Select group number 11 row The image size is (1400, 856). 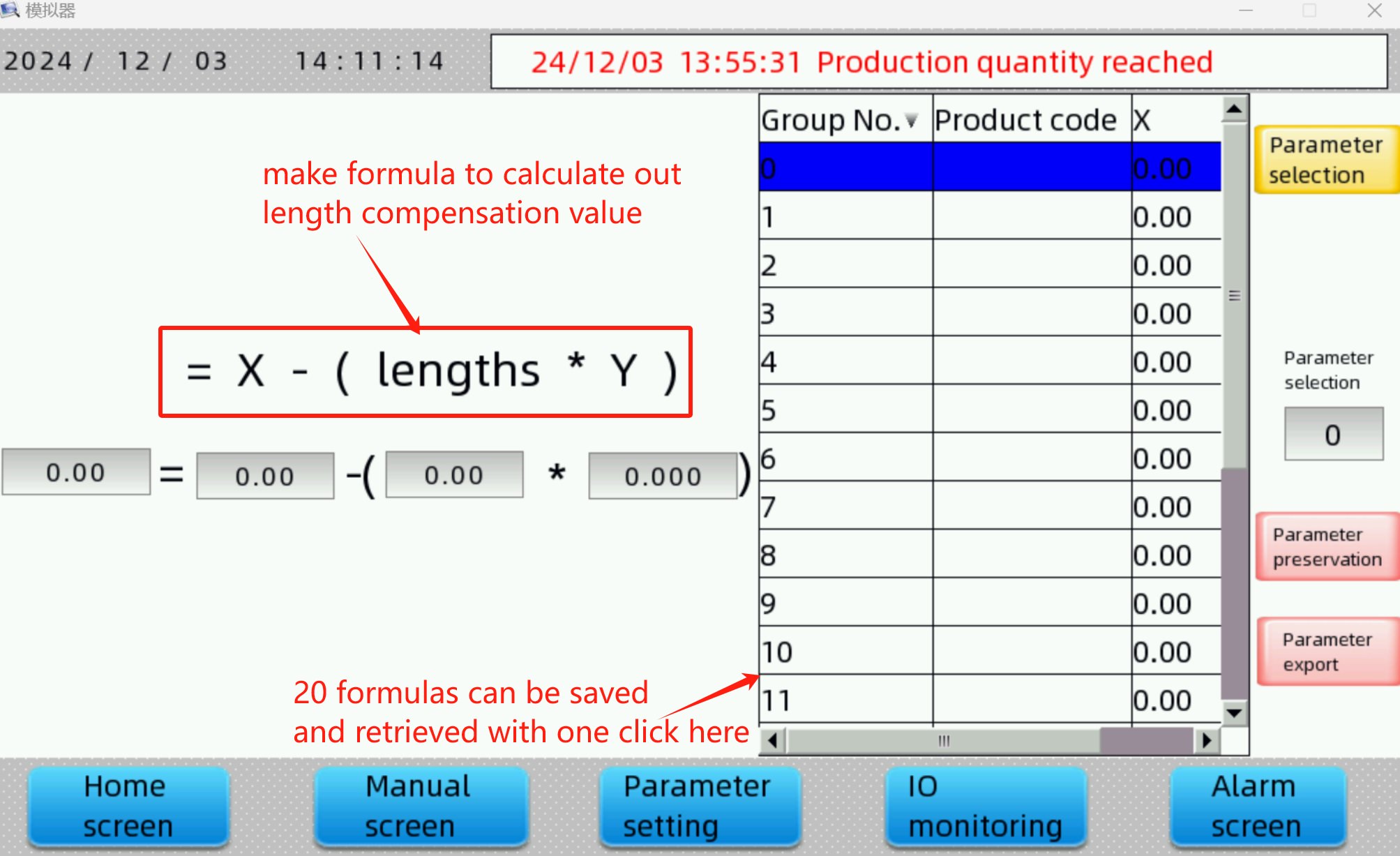[991, 700]
